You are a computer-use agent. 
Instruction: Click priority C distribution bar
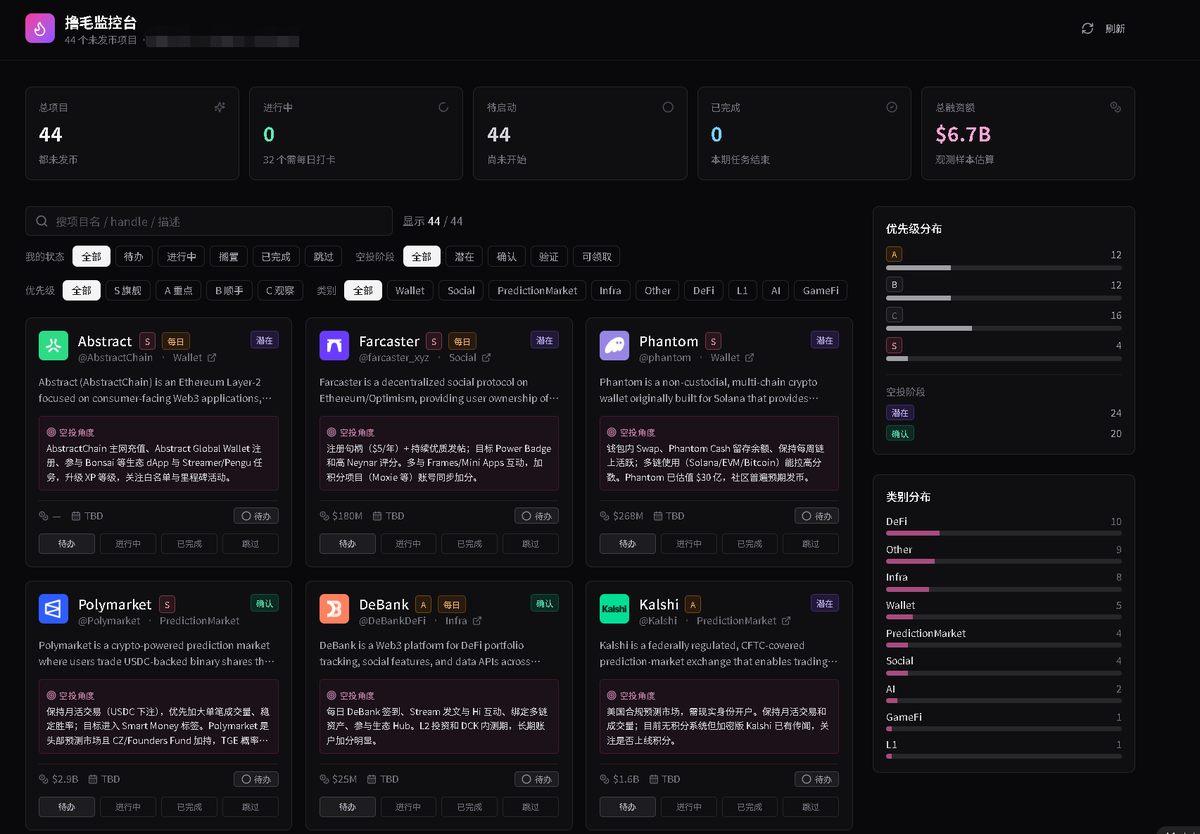[x=1003, y=328]
